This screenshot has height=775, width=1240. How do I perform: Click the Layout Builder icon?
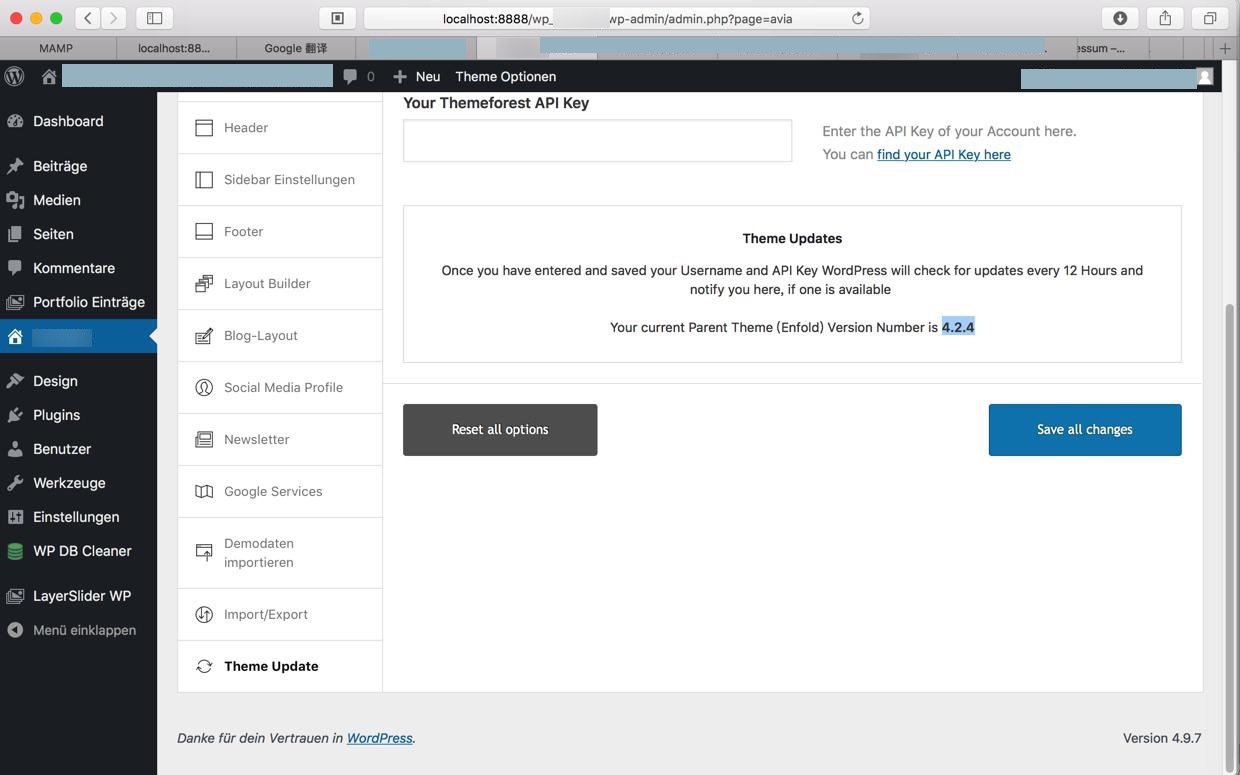tap(204, 284)
